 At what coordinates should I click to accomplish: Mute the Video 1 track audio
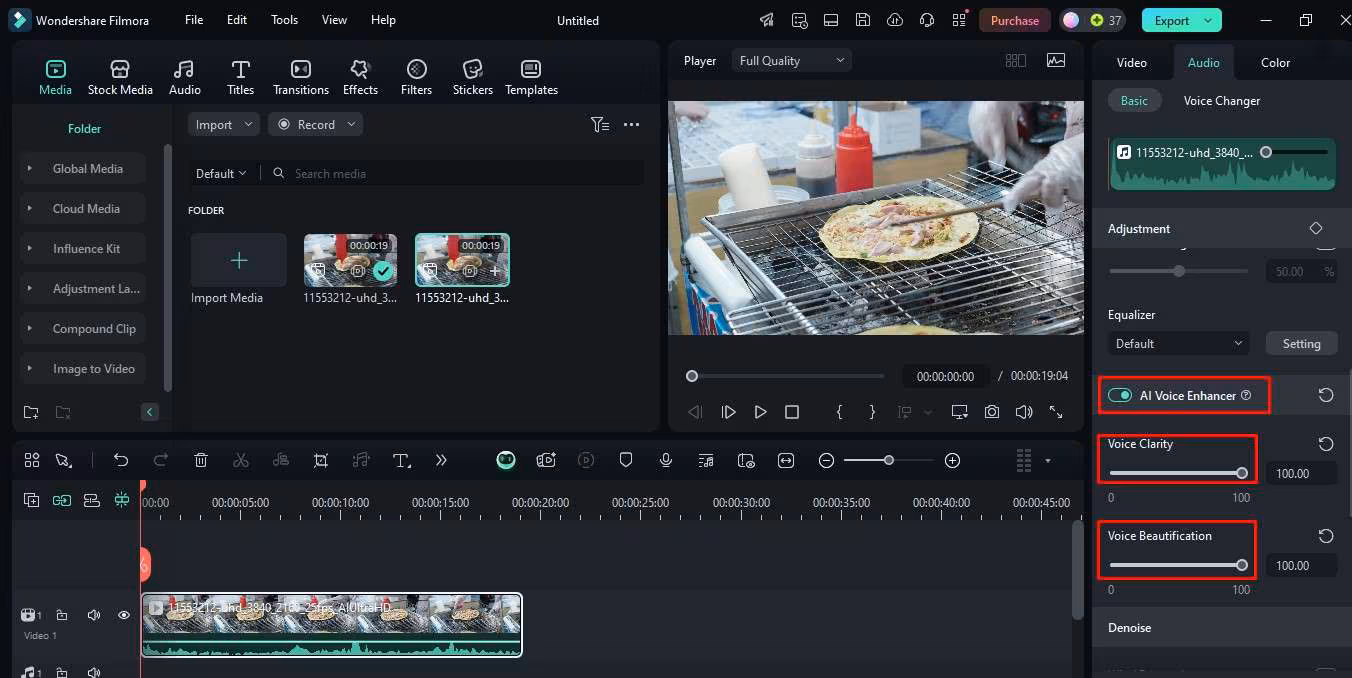pyautogui.click(x=94, y=615)
